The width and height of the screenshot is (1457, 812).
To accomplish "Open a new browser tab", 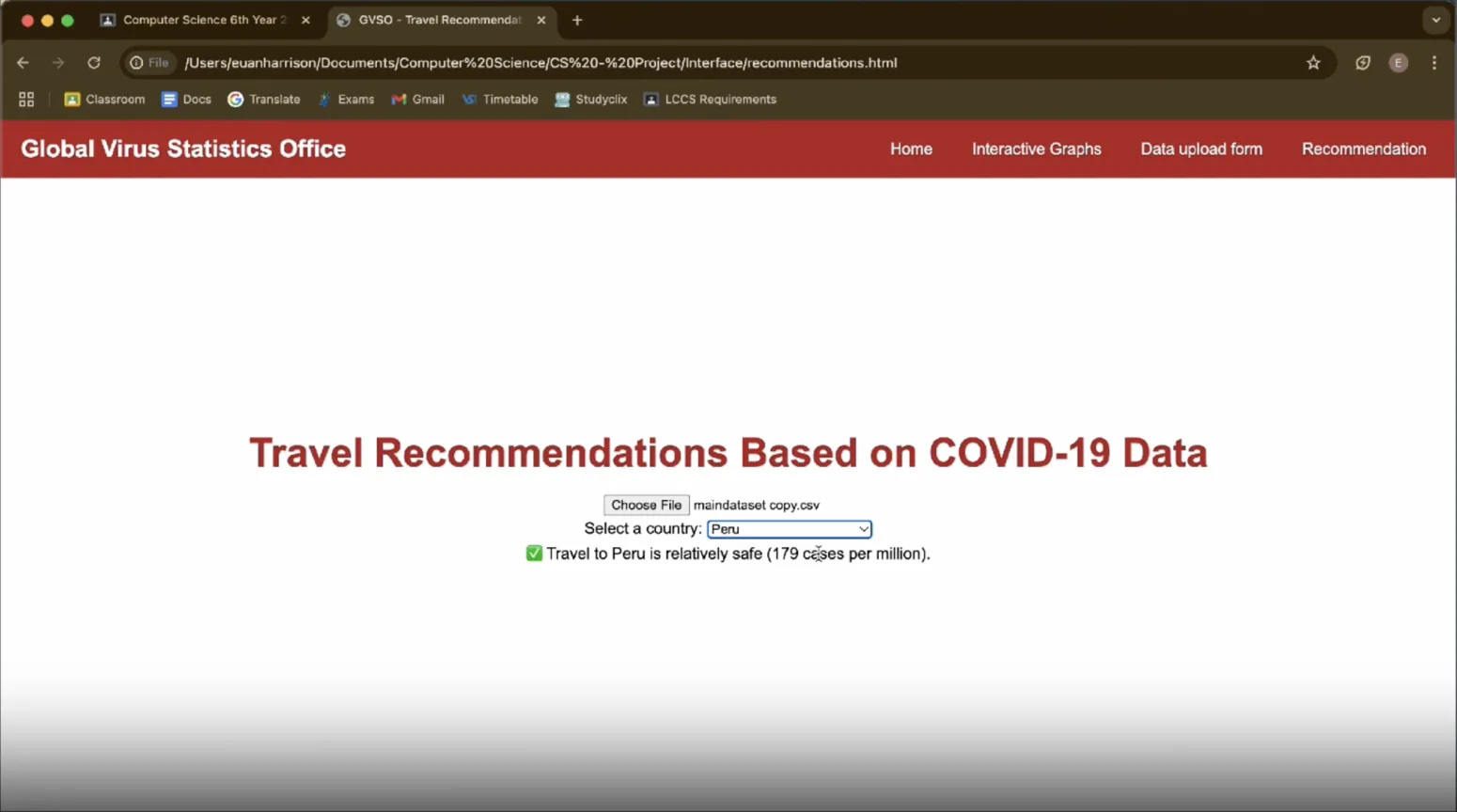I will [x=577, y=20].
